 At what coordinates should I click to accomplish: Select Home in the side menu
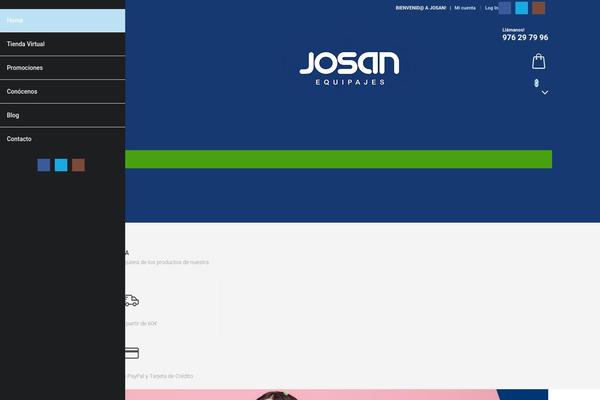pos(62,20)
